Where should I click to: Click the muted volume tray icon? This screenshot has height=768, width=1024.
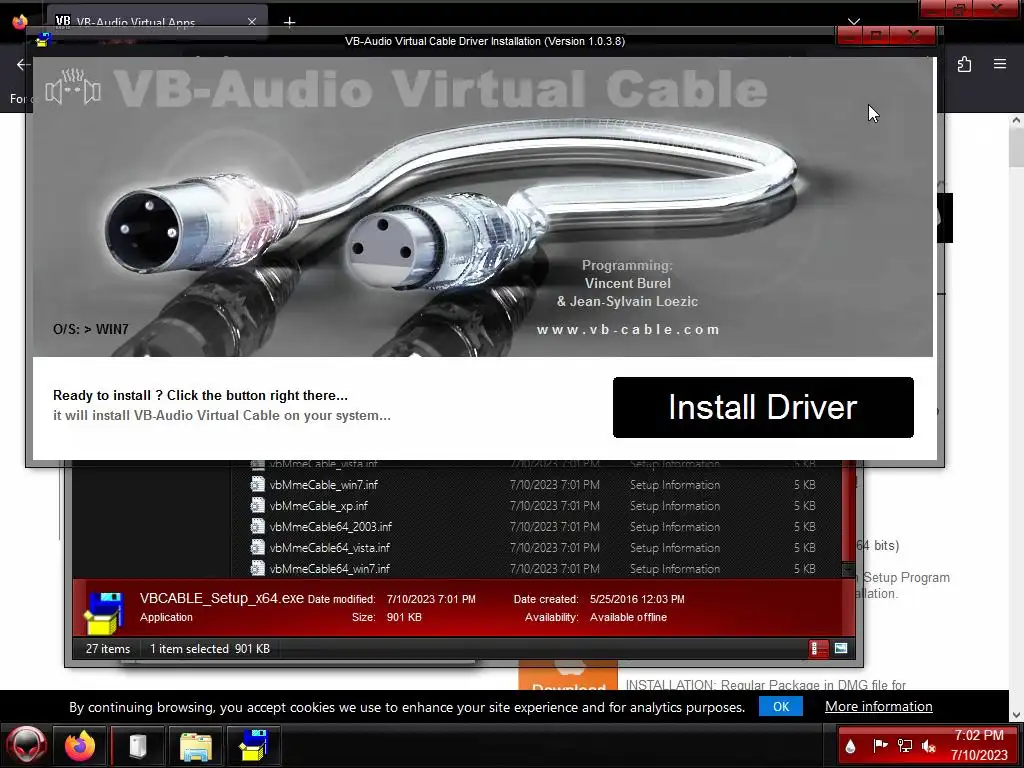click(929, 745)
